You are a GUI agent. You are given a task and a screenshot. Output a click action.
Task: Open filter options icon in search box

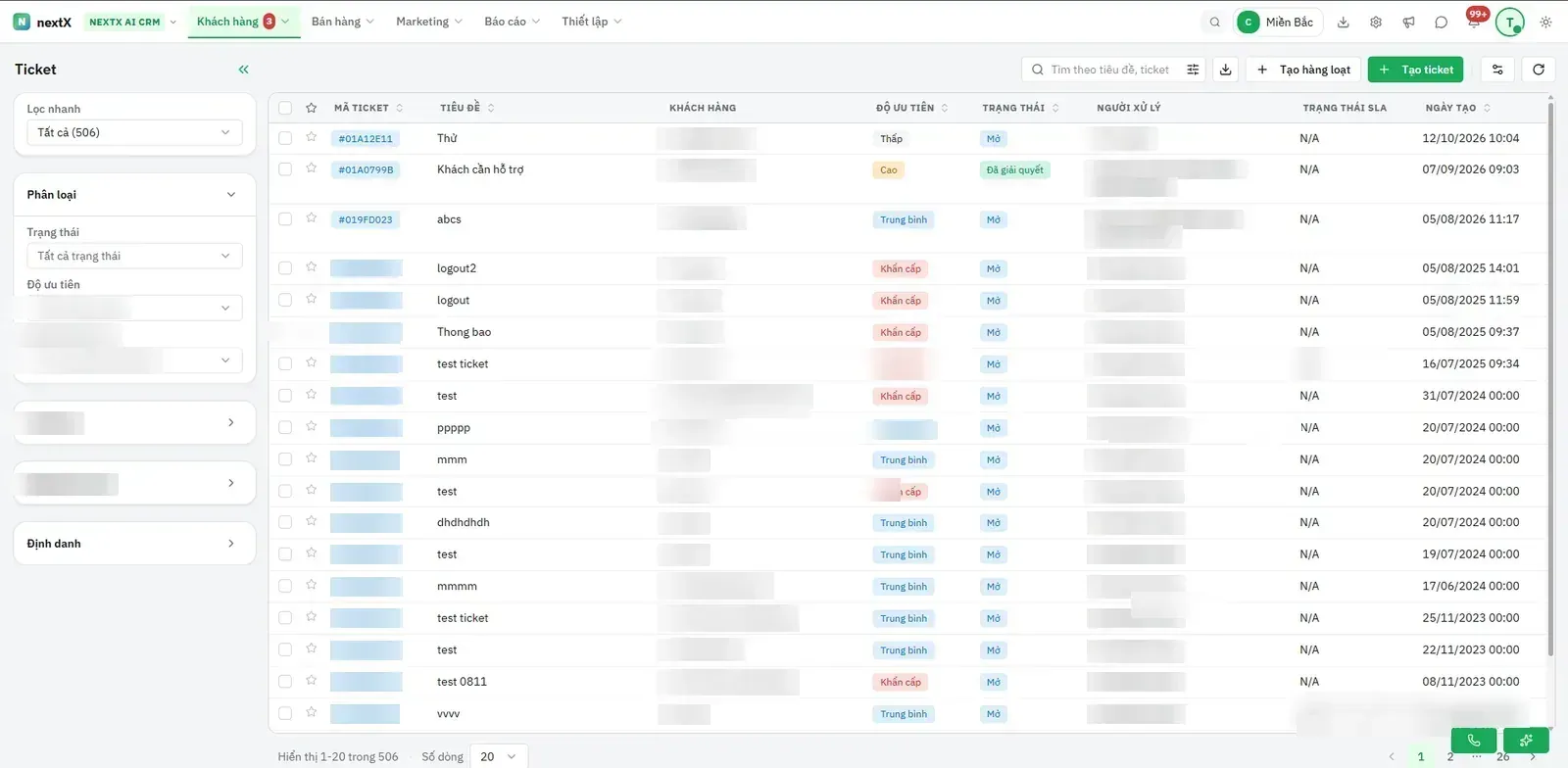tap(1193, 70)
